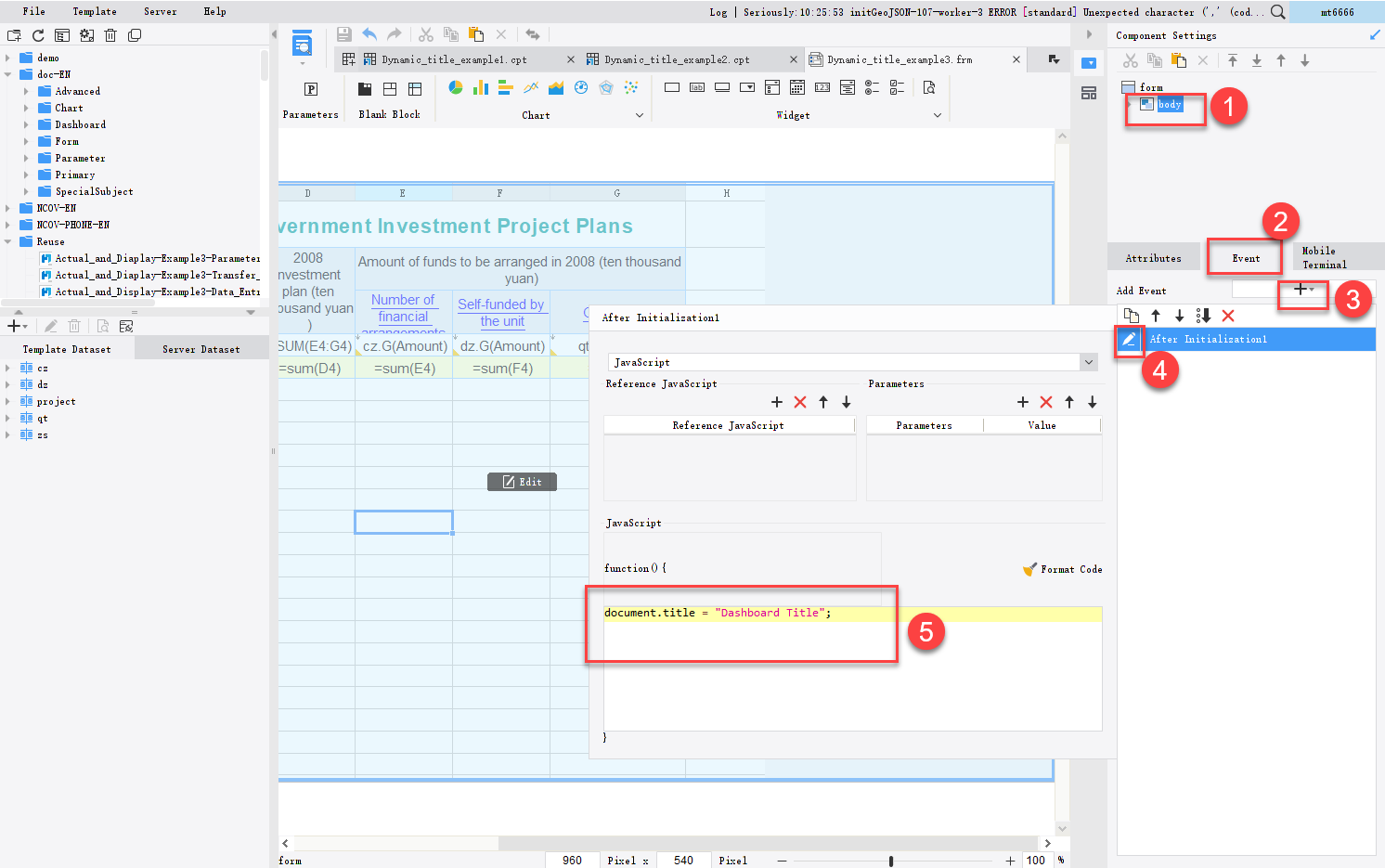
Task: Click the first Blank Block icon
Action: (x=365, y=89)
